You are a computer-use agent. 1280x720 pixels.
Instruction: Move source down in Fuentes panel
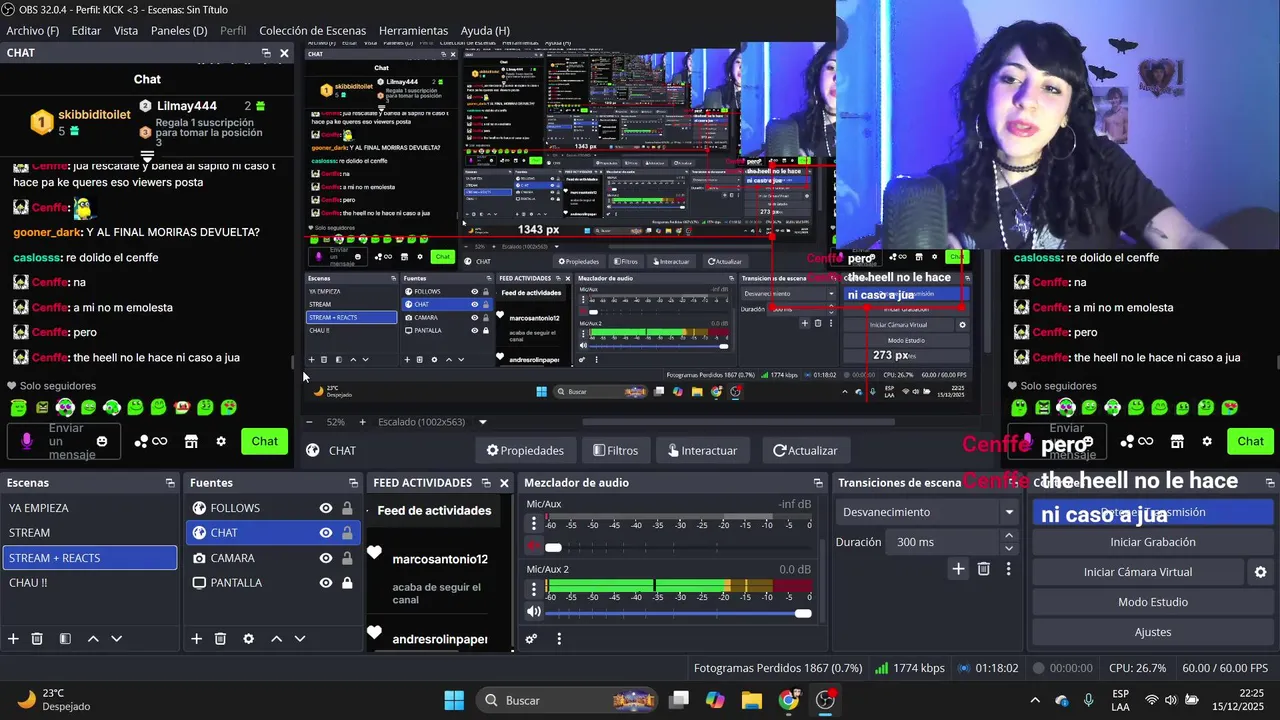pyautogui.click(x=299, y=639)
